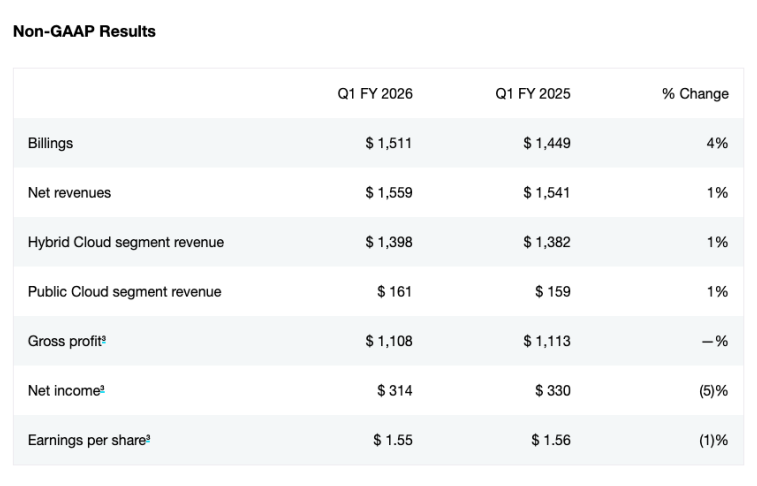Click the $ 1,449 Billings value

tap(546, 143)
